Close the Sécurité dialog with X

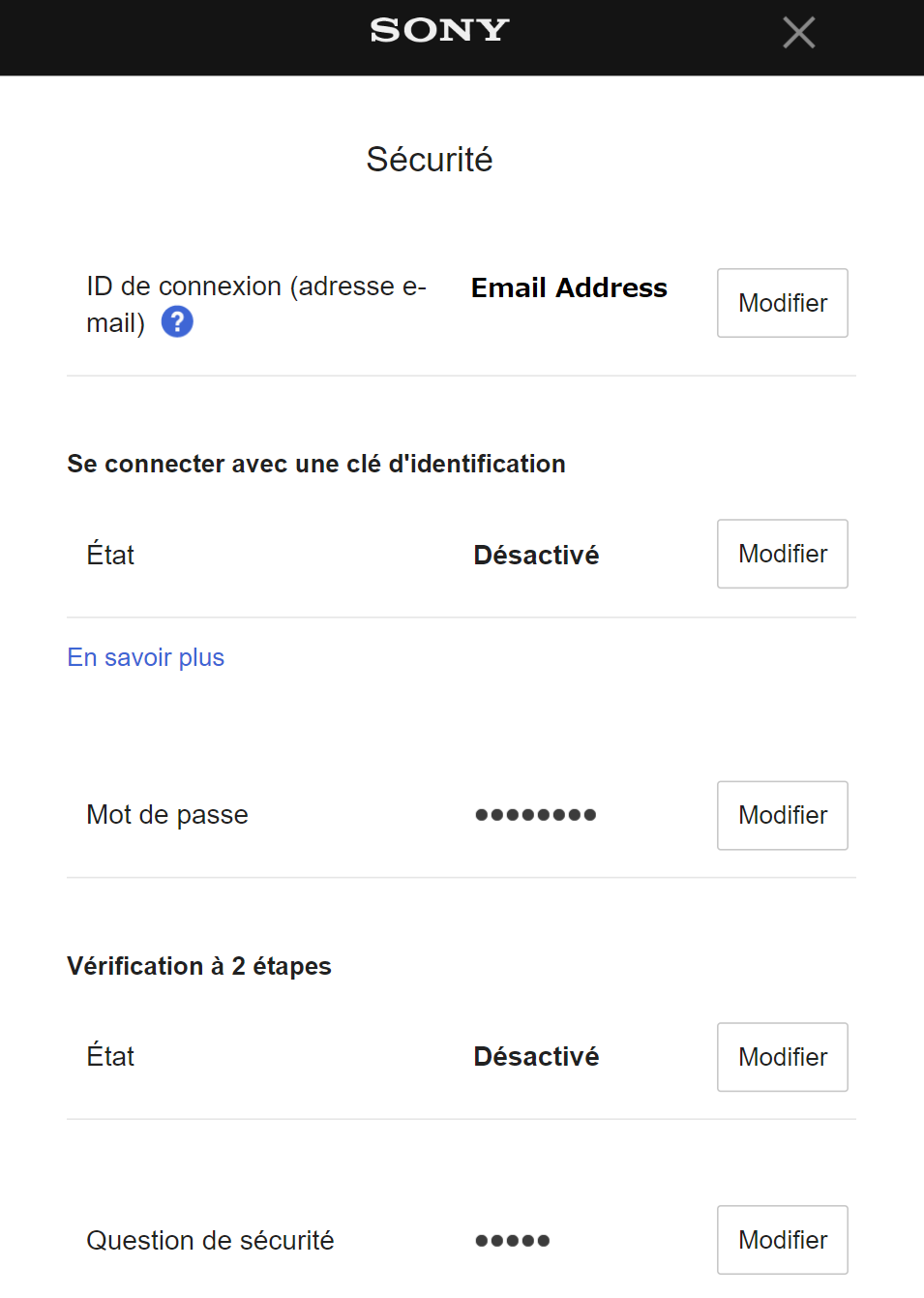tap(798, 33)
